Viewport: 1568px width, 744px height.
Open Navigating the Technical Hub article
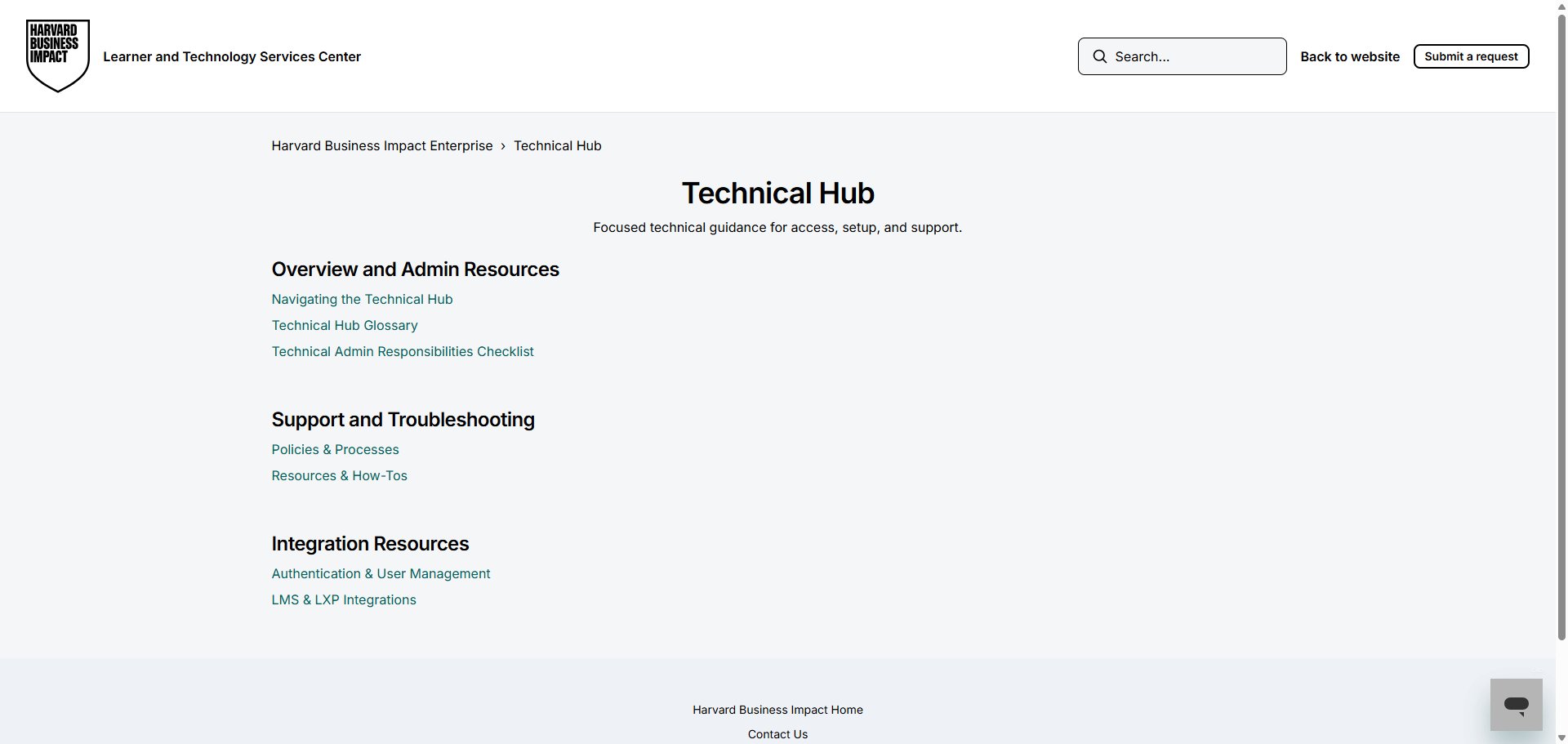(x=362, y=299)
